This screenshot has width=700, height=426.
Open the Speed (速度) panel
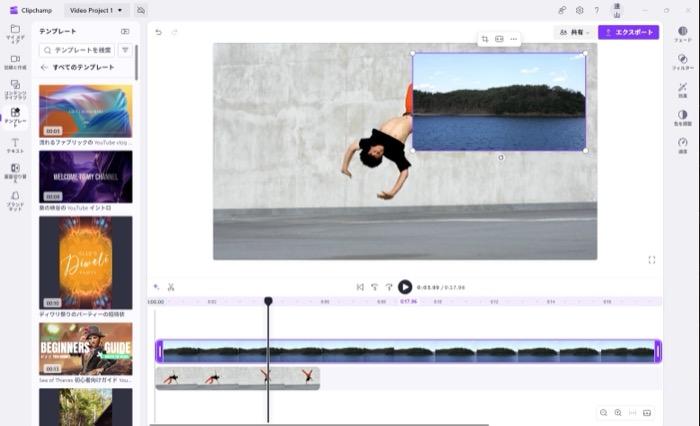(x=683, y=146)
